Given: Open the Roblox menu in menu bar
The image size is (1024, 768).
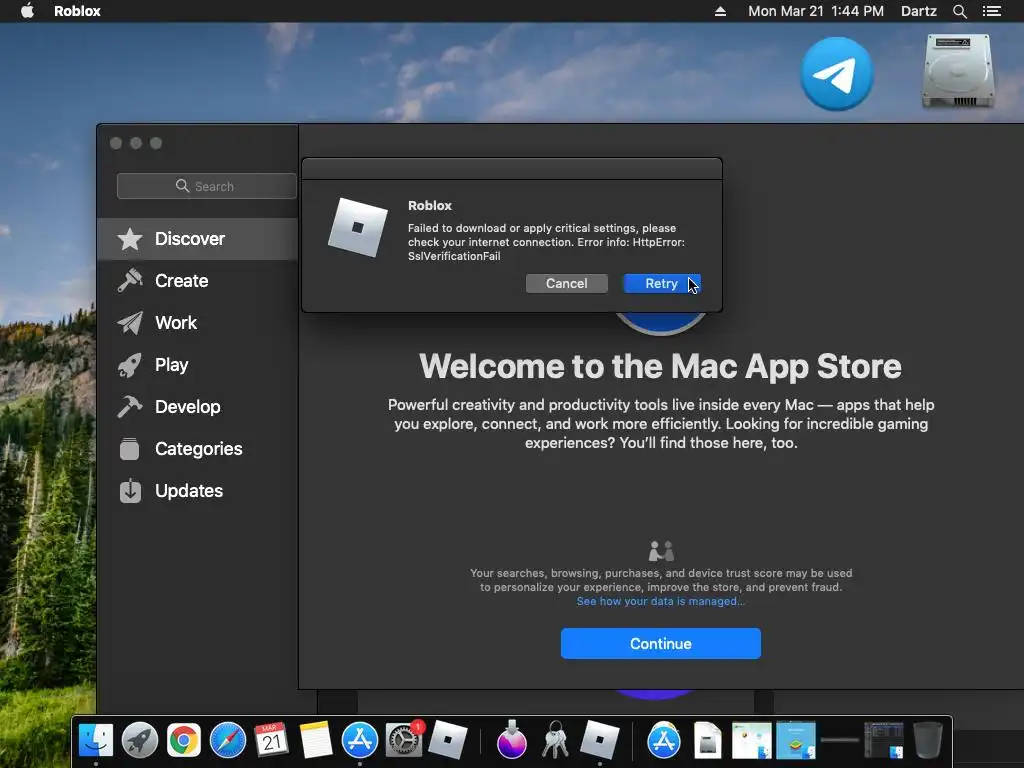Looking at the screenshot, I should point(77,11).
